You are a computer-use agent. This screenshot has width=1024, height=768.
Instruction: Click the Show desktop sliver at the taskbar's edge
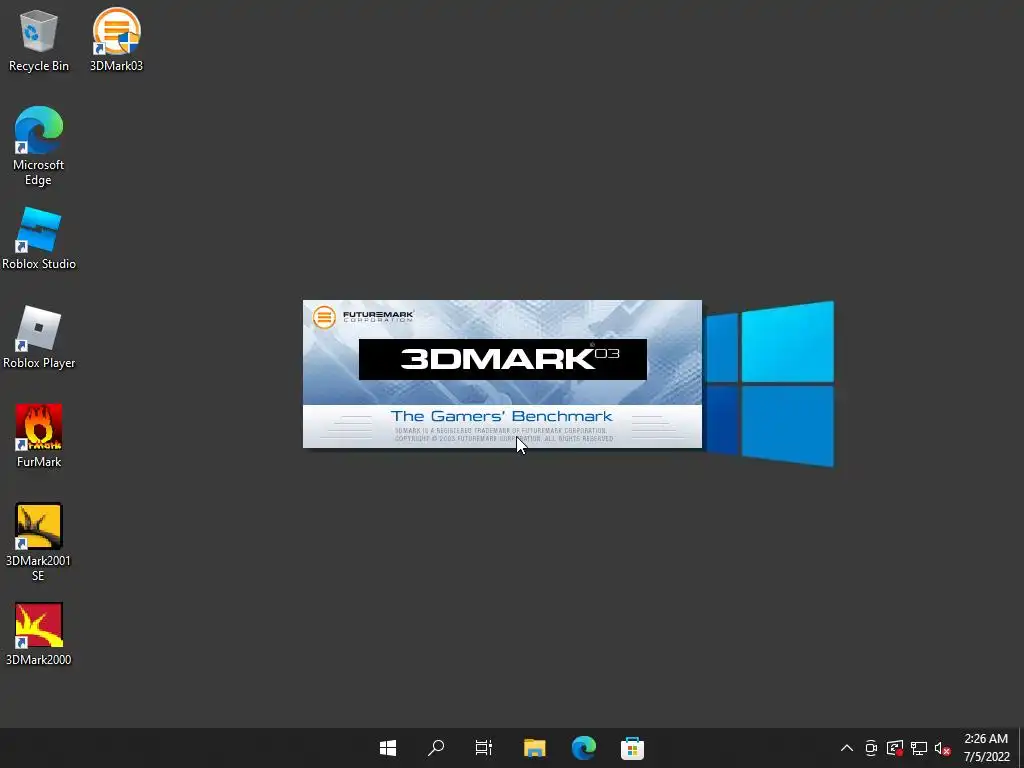[1021, 748]
